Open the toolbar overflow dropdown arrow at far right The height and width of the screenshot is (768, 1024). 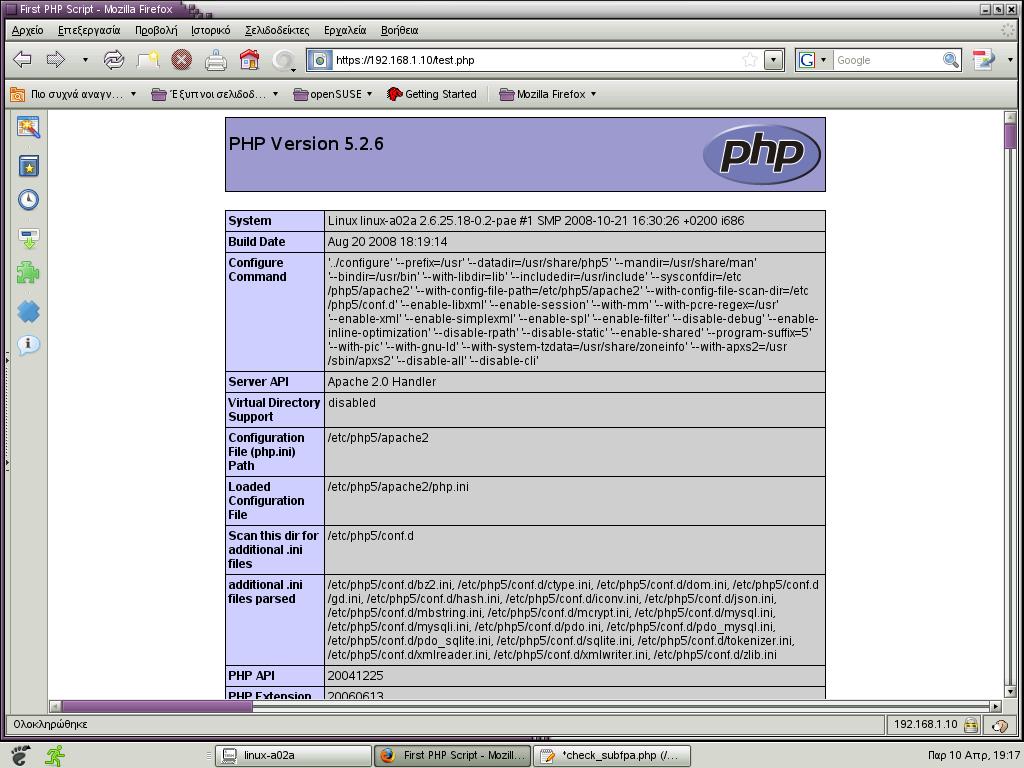1010,60
